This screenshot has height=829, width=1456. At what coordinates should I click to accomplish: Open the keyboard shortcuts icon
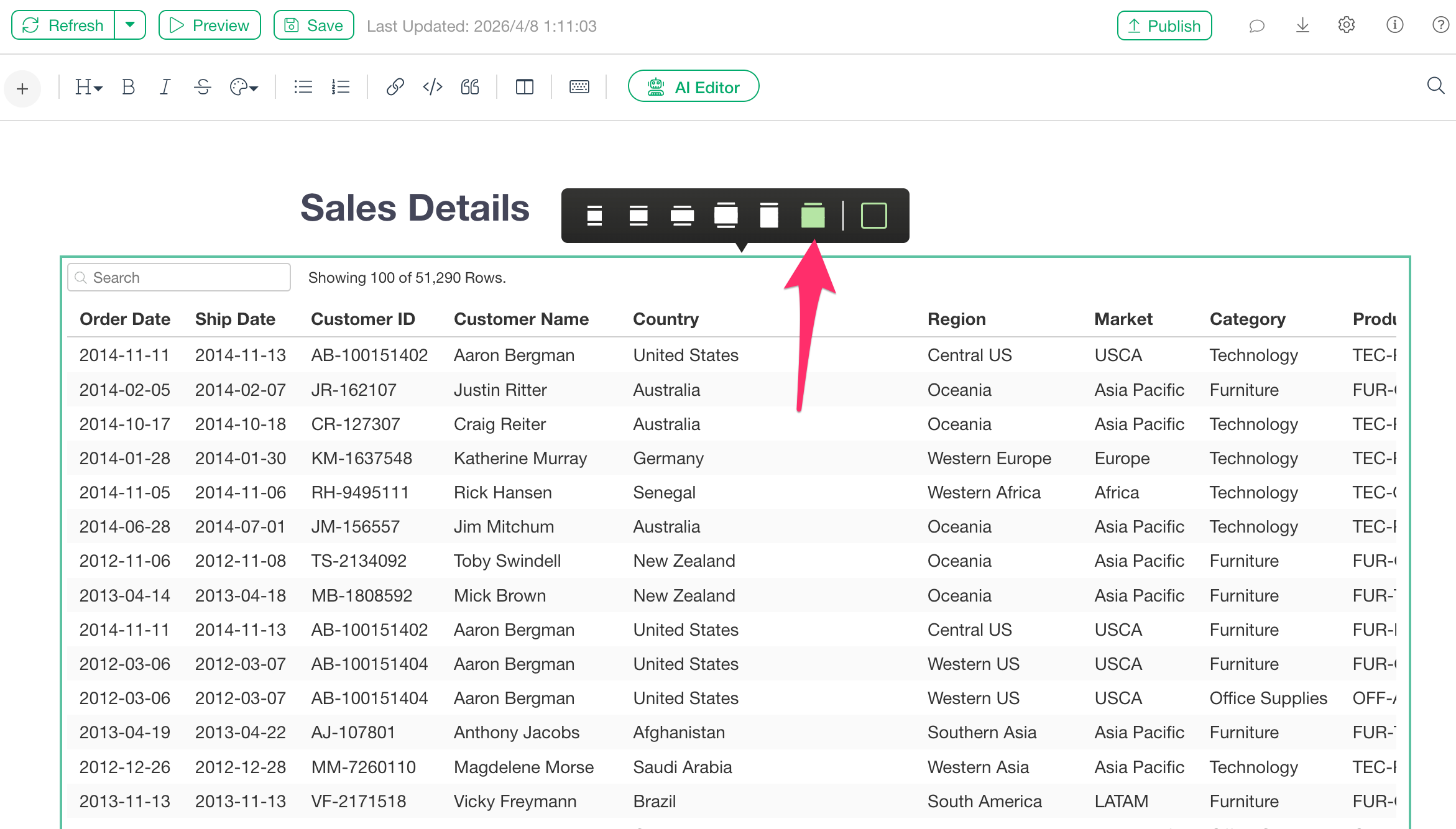579,87
